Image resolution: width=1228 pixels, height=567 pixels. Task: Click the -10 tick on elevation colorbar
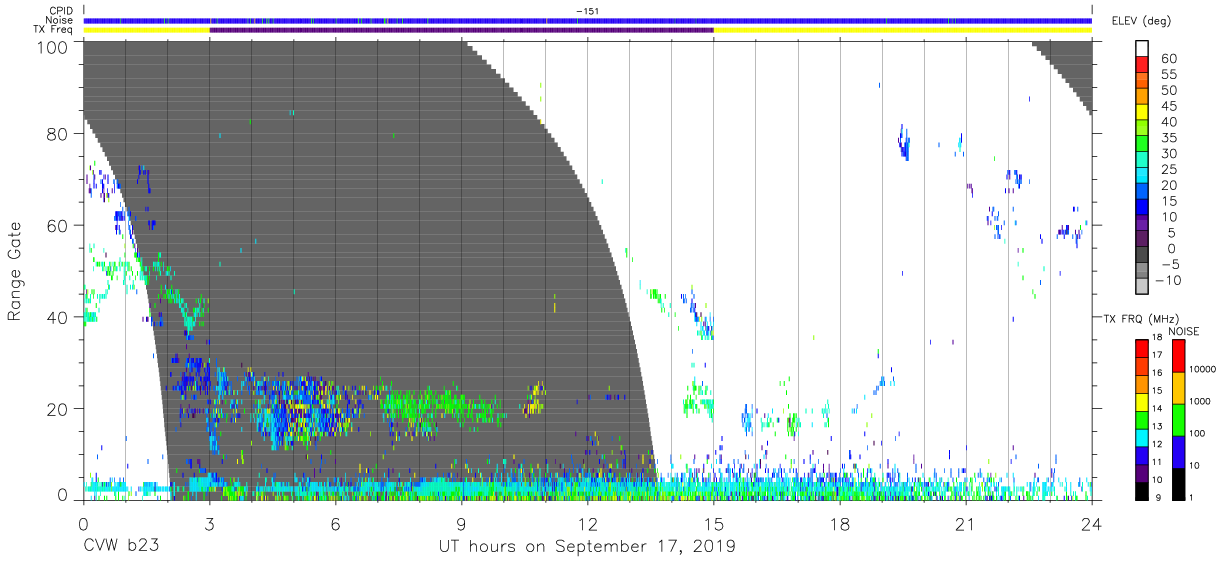pyautogui.click(x=1167, y=281)
